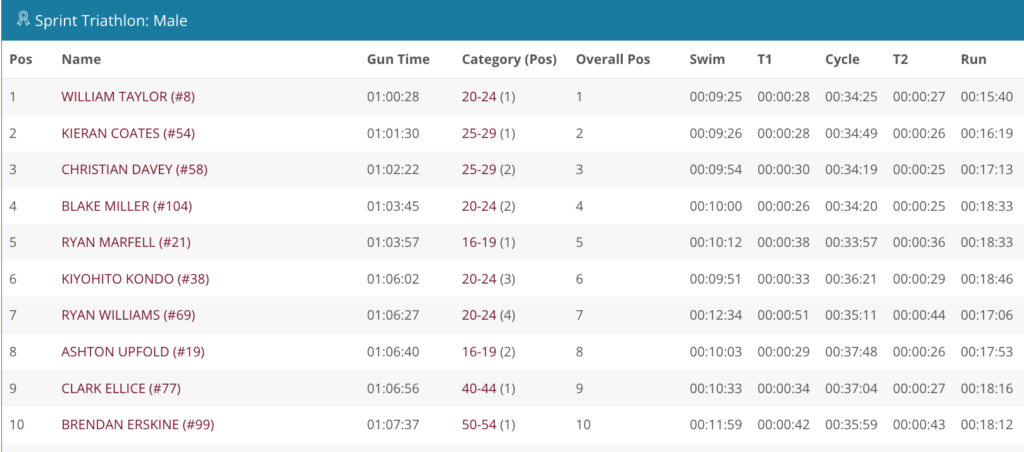The image size is (1024, 452).
Task: Select CHRISTIAN DAVEY (#58) name link
Action: 134,170
